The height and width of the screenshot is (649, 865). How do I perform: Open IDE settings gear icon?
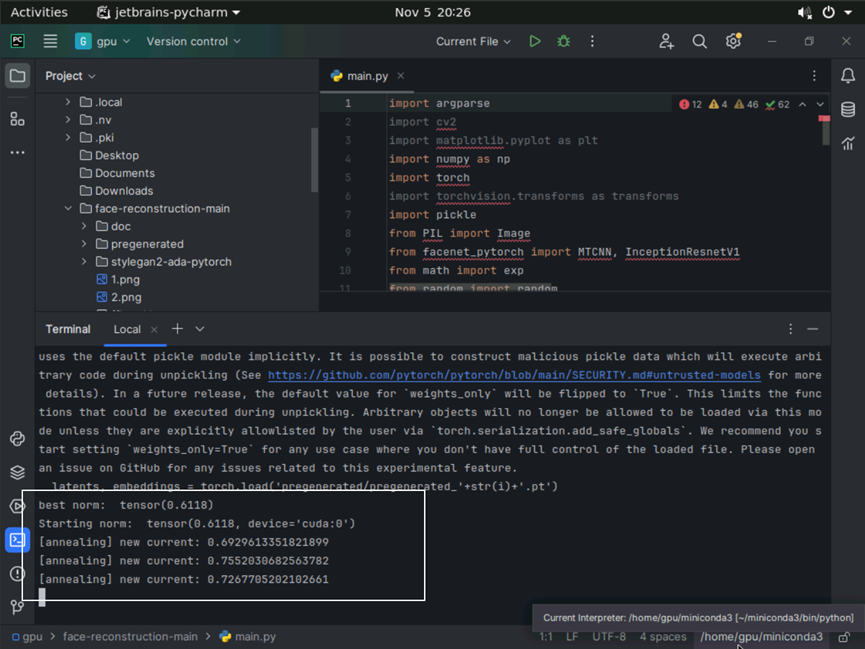(x=733, y=41)
